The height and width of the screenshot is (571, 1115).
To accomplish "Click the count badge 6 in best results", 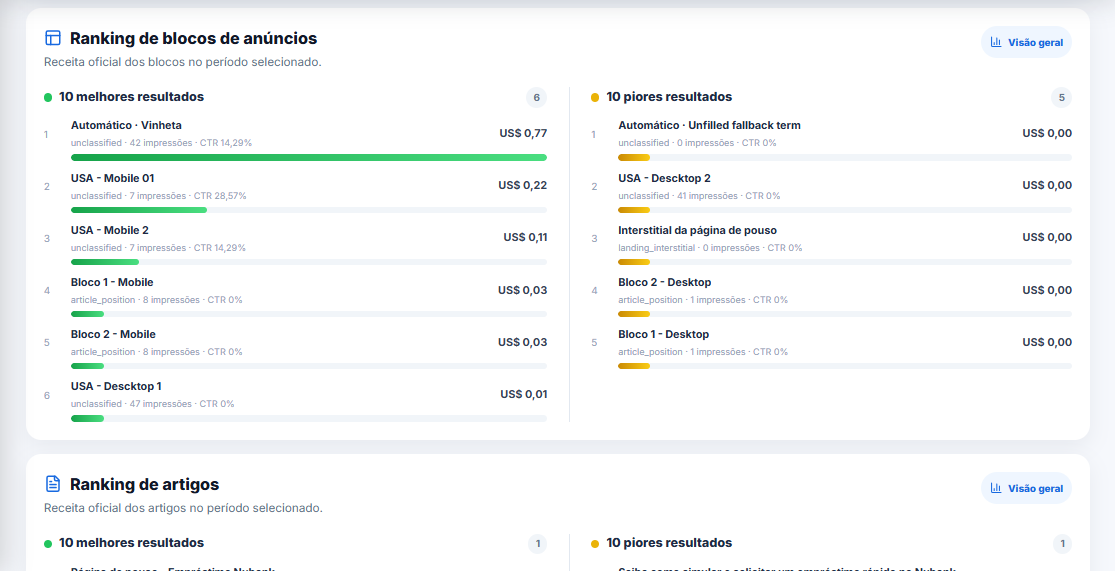I will [x=536, y=98].
